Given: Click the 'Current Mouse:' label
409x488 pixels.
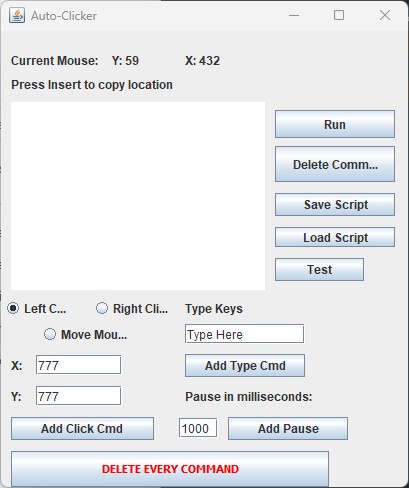Looking at the screenshot, I should tap(55, 61).
